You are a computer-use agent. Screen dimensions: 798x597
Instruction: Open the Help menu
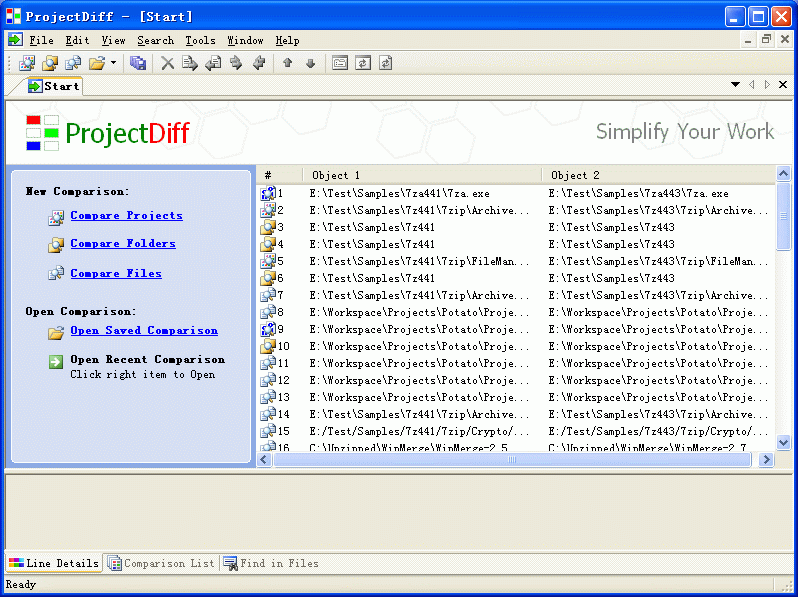(x=288, y=40)
